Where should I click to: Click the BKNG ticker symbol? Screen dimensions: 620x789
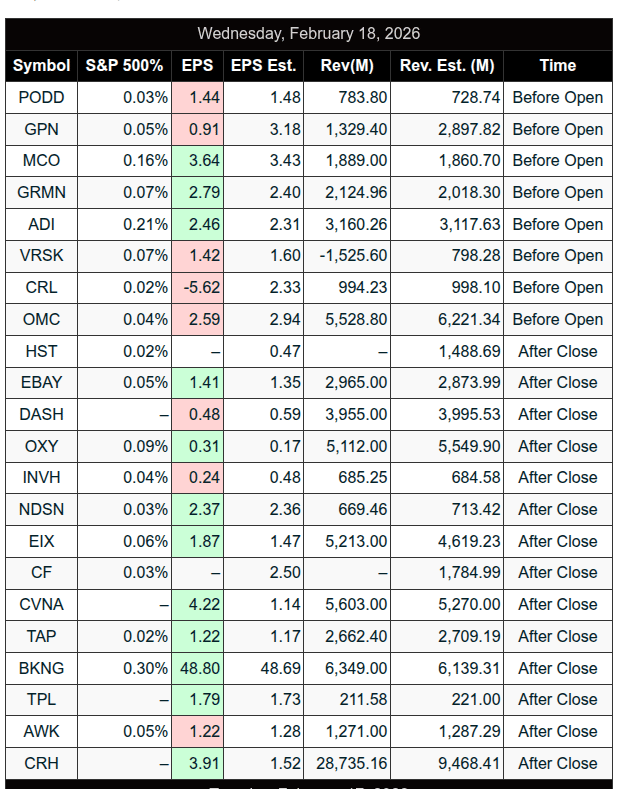(41, 668)
